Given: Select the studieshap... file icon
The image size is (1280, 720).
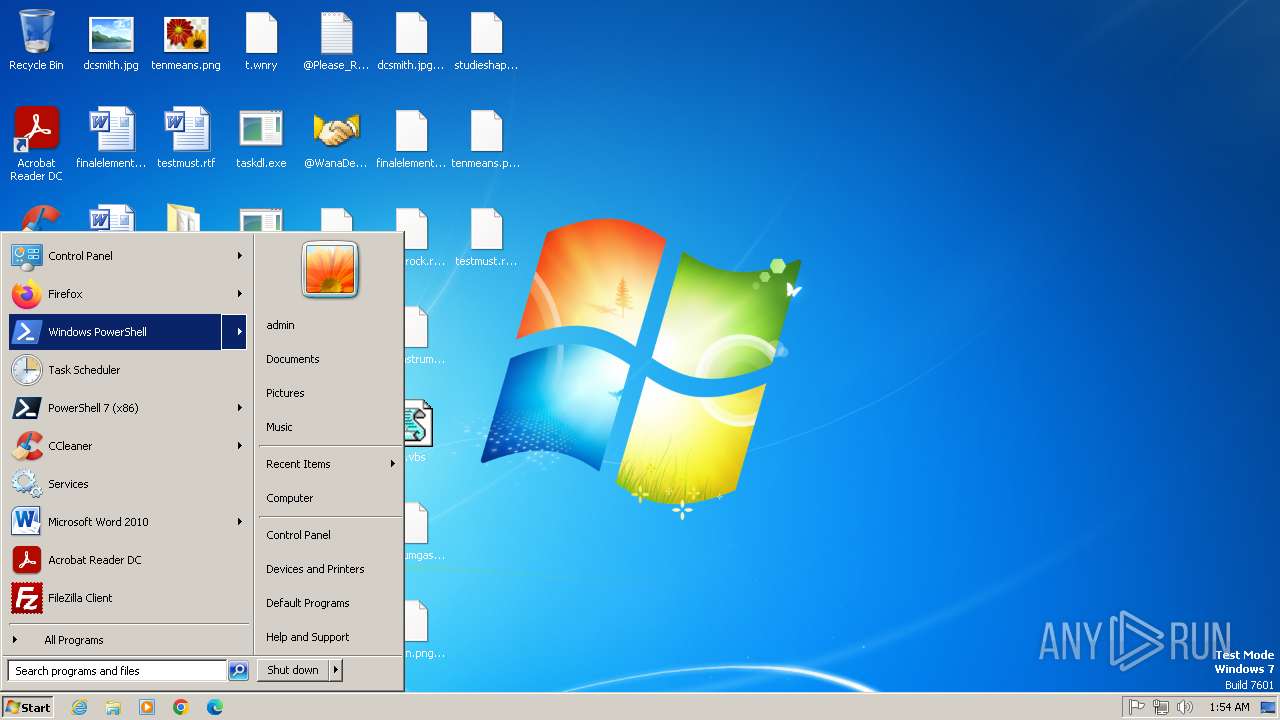Looking at the screenshot, I should (486, 41).
